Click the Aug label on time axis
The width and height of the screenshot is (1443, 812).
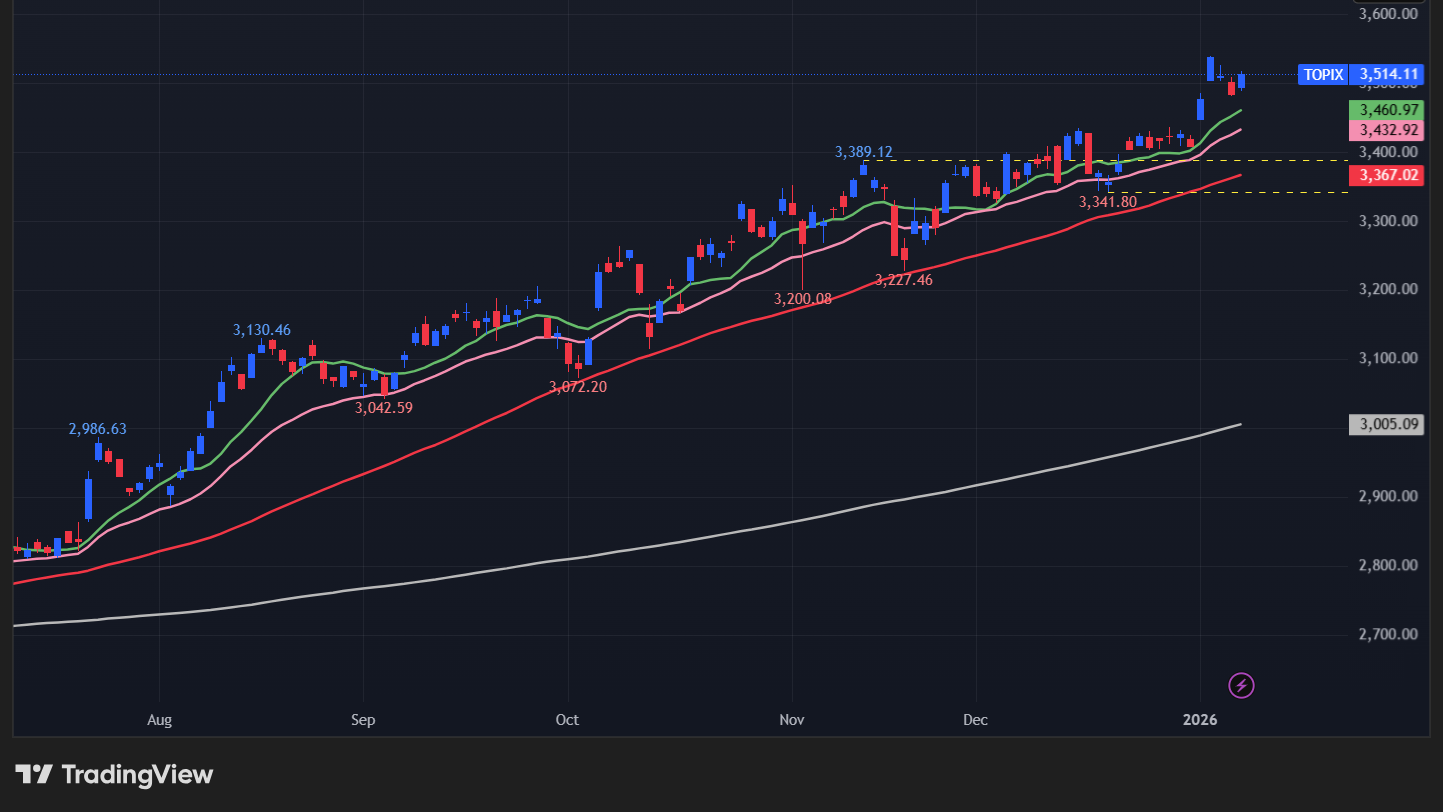coord(159,720)
